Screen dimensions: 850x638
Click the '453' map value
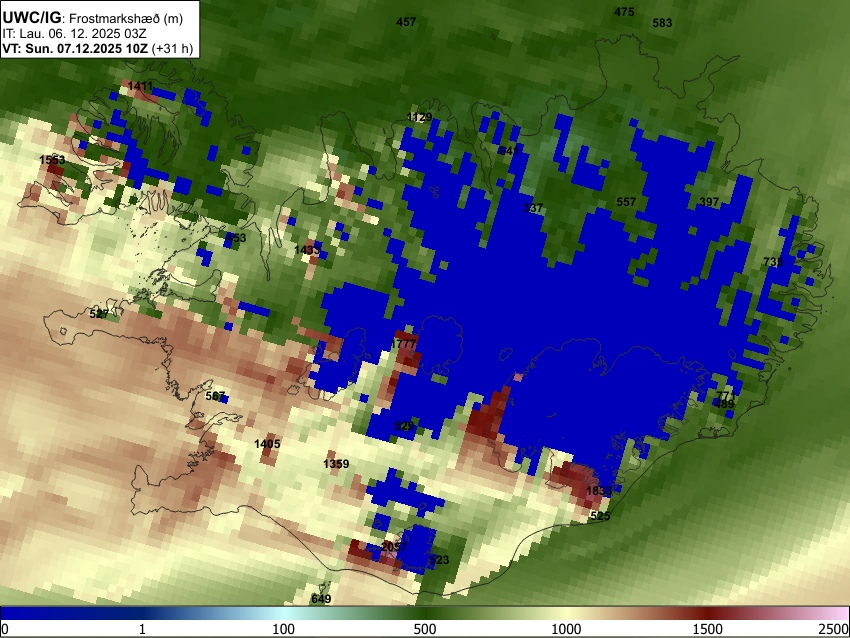(236, 237)
